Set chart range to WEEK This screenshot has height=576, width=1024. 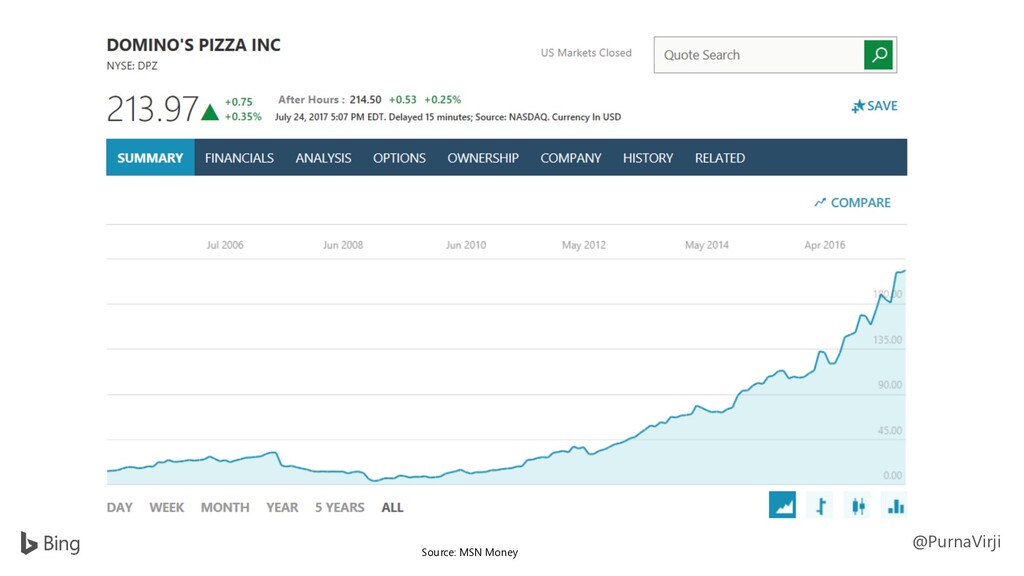click(x=167, y=507)
